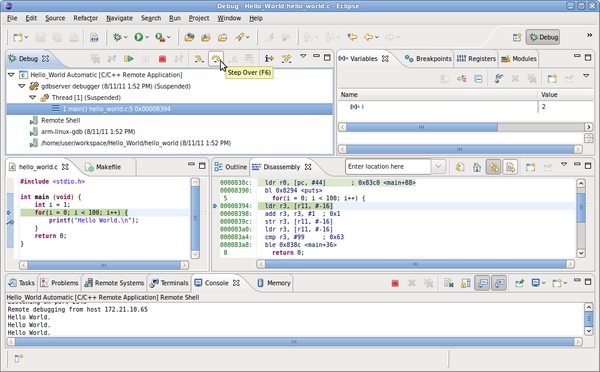Click the Refresh View icon in Disassembly

coord(460,167)
